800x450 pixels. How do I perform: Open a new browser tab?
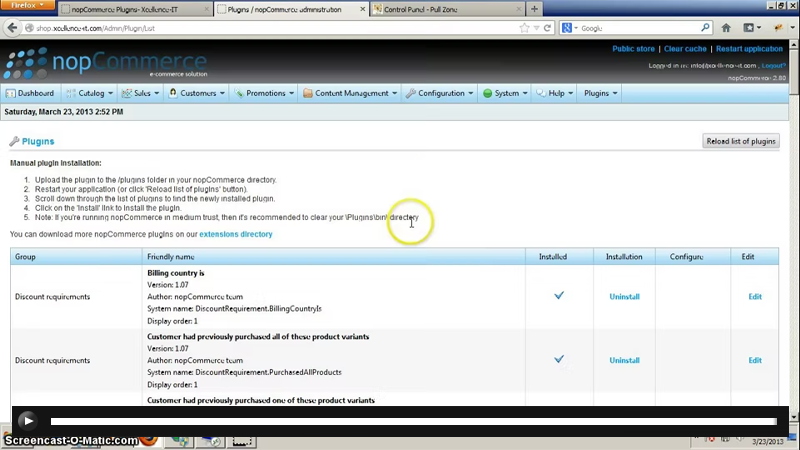[534, 9]
